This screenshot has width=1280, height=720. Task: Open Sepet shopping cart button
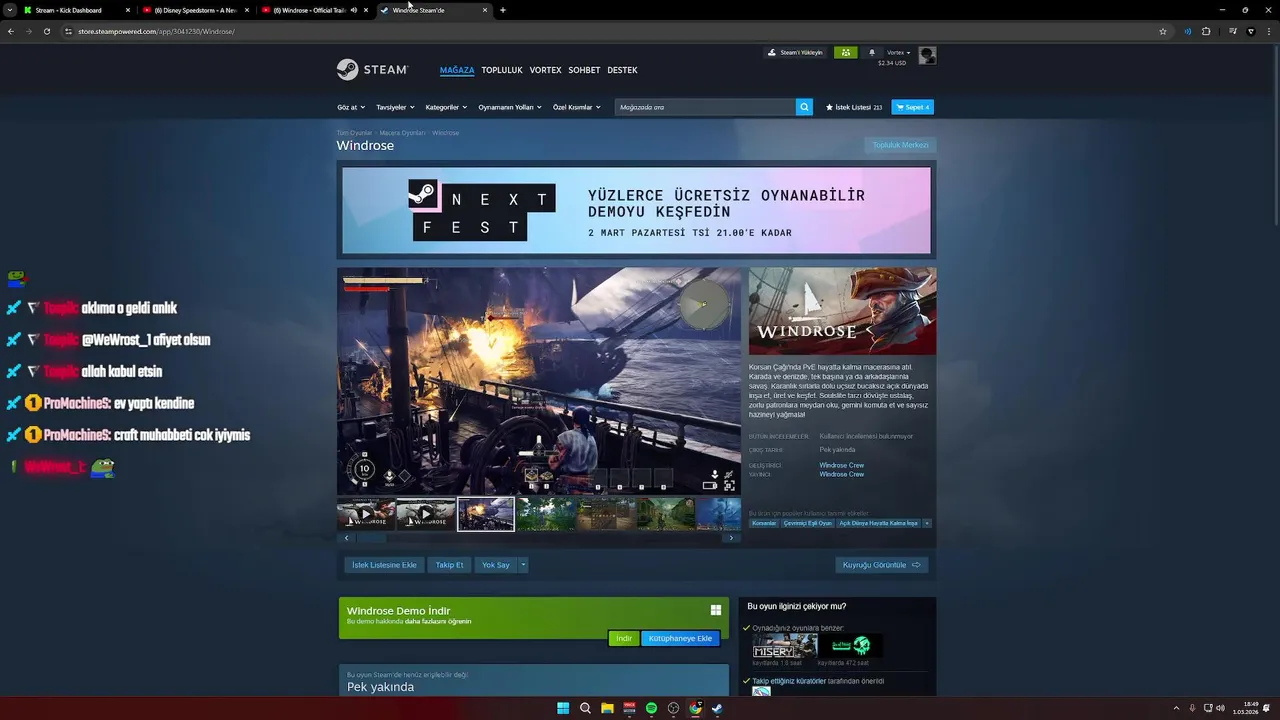click(912, 107)
